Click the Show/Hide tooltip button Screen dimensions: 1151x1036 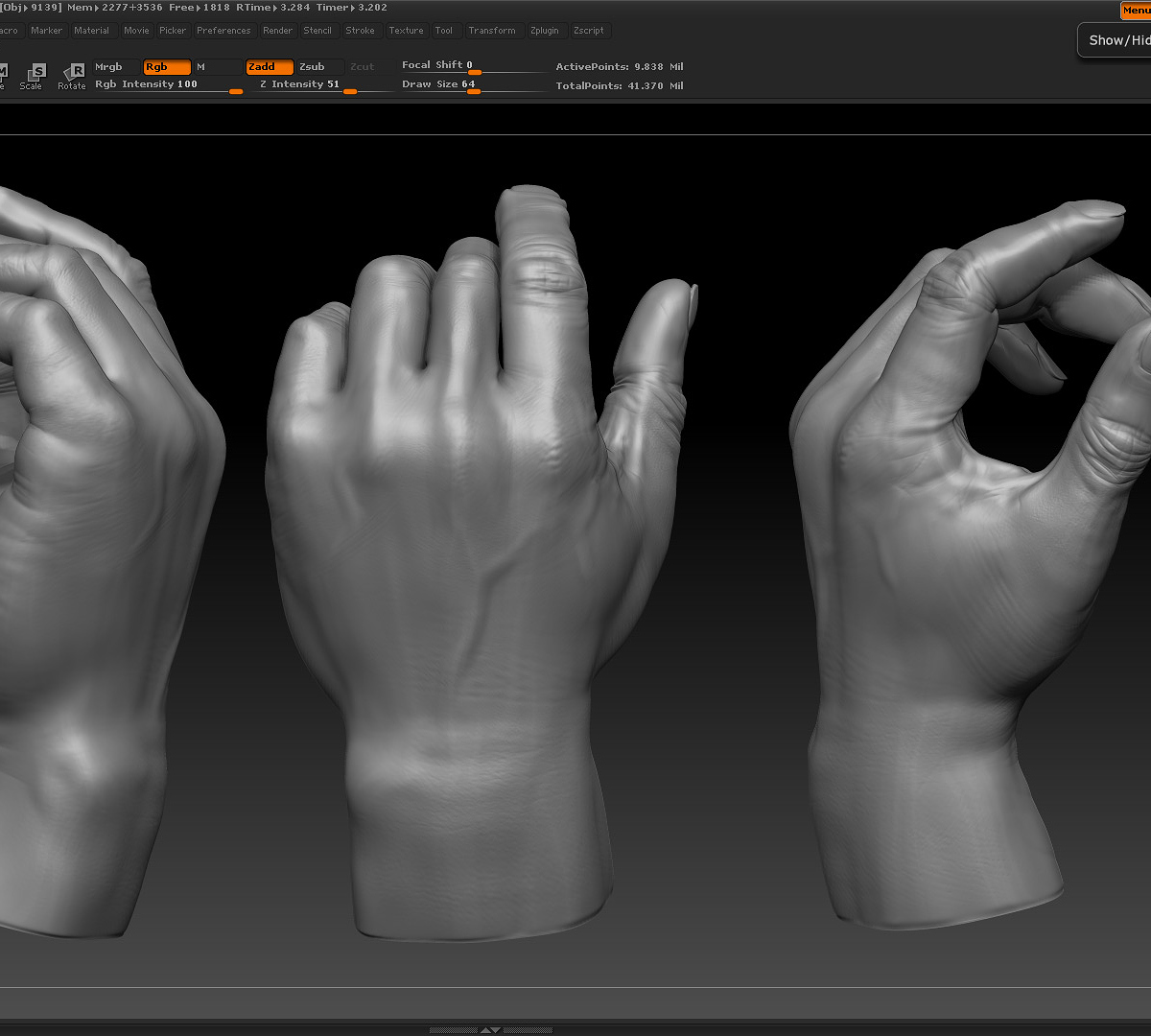click(1115, 40)
